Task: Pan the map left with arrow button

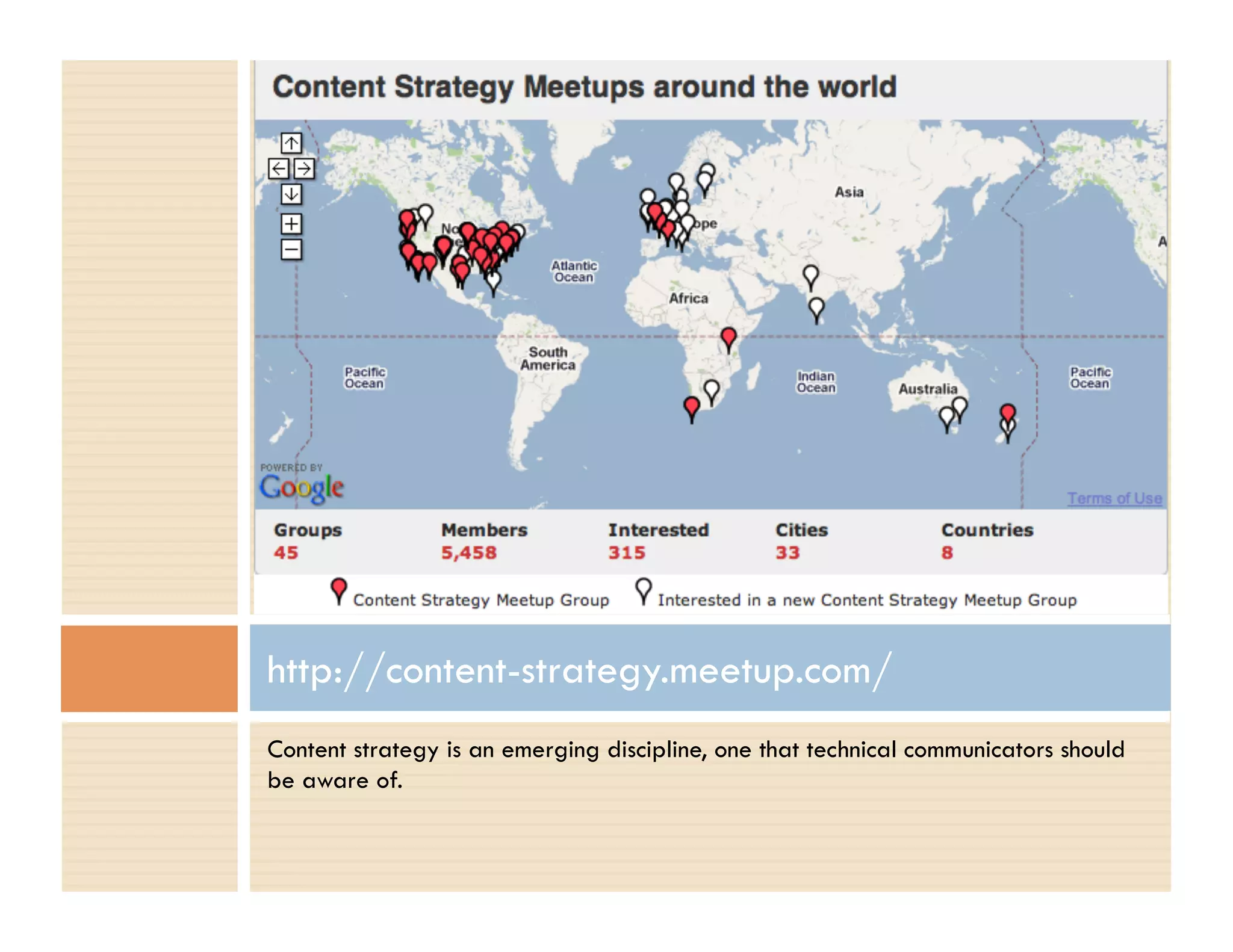Action: click(278, 168)
